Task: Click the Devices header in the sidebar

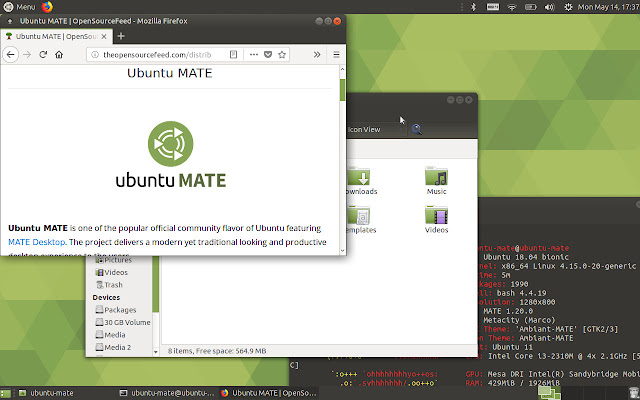Action: tap(106, 298)
